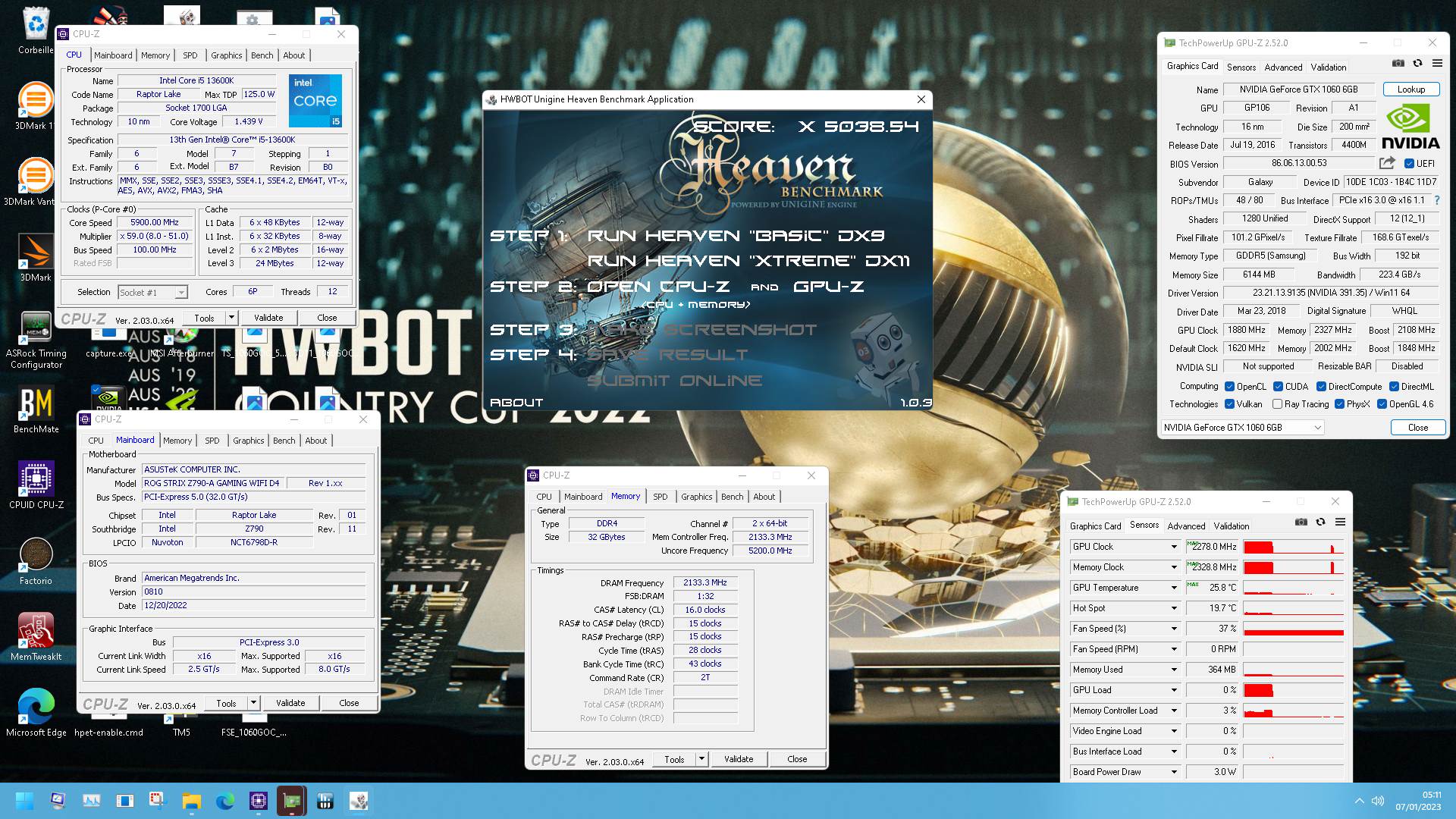This screenshot has height=819, width=1456.
Task: Expand the Tools dropdown arrow in Mainboard CPU-Z window
Action: [253, 703]
